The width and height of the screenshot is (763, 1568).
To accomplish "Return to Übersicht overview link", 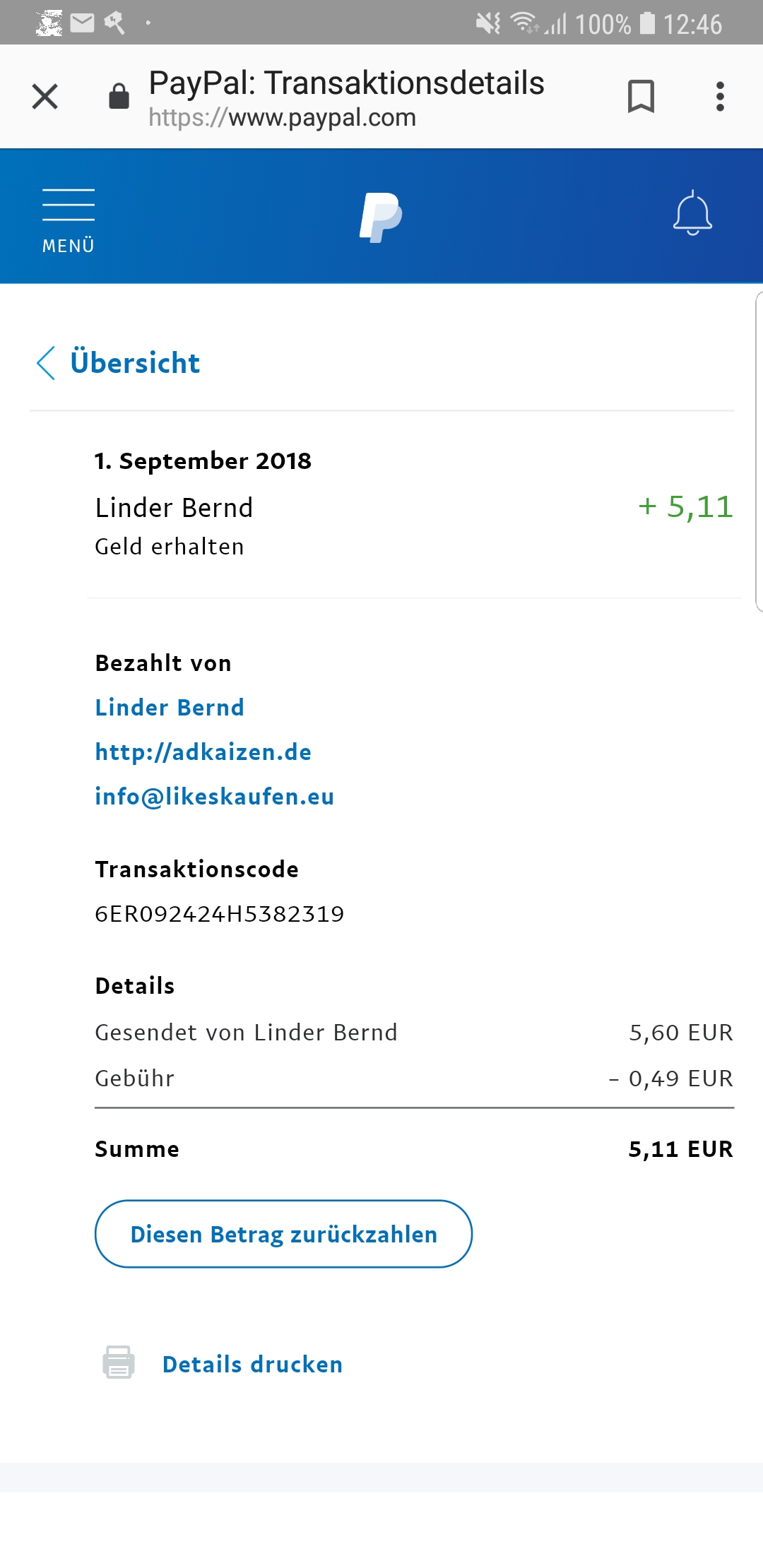I will 135,363.
